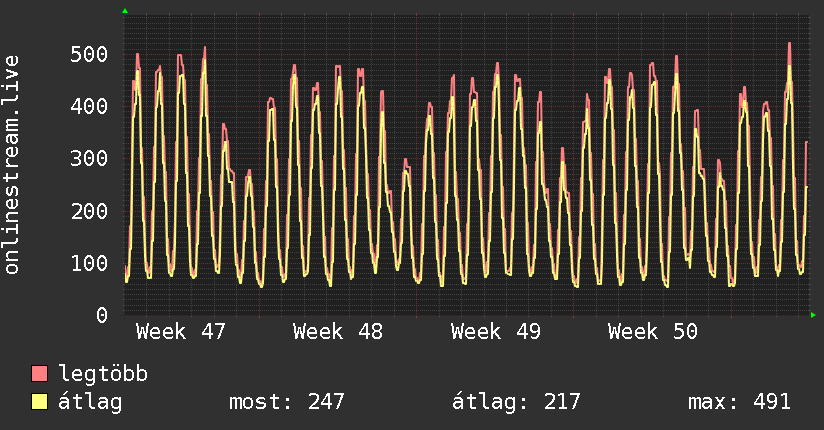Click the 400 y-axis tick label
824x430 pixels.
pyautogui.click(x=89, y=106)
